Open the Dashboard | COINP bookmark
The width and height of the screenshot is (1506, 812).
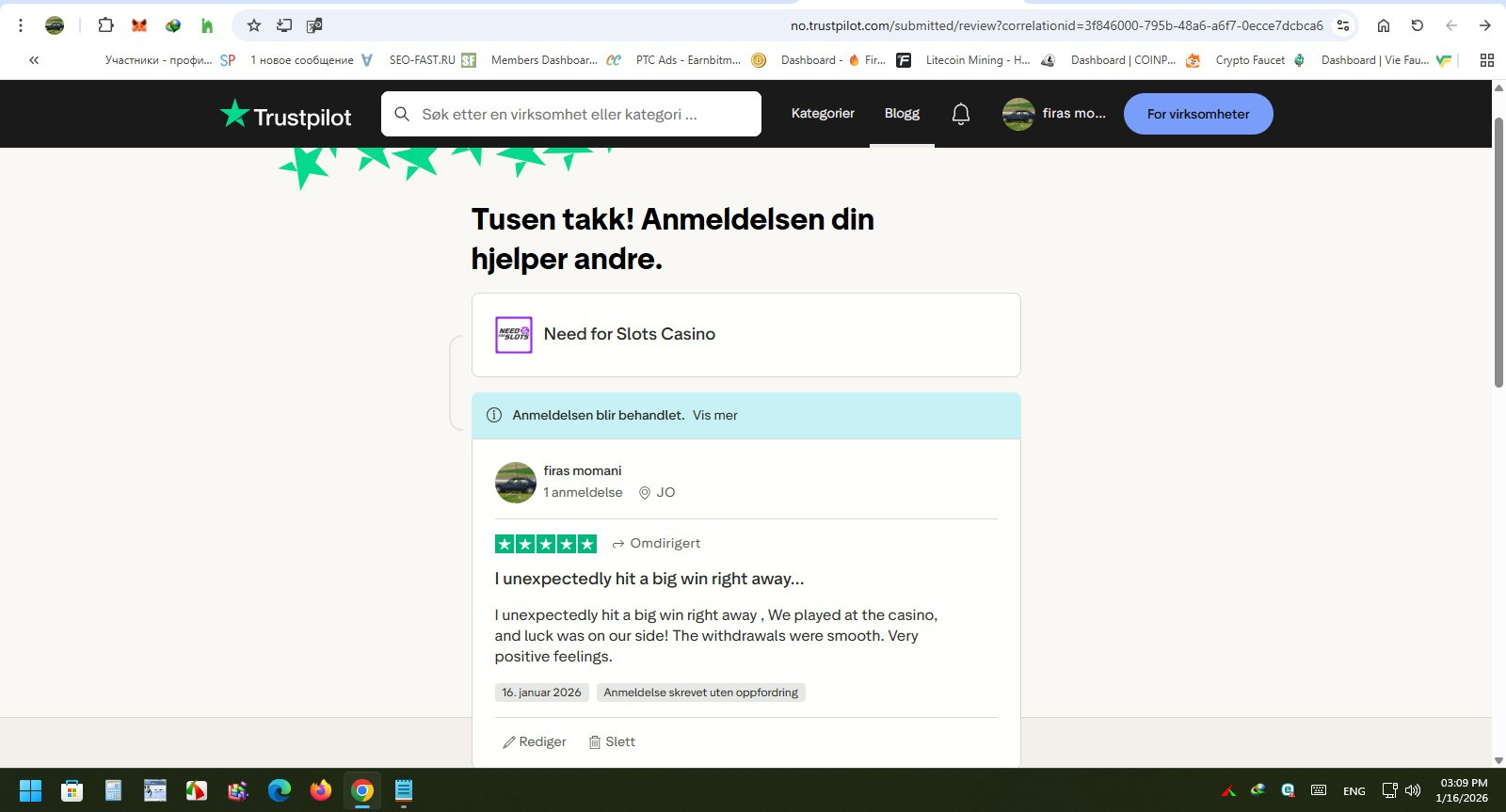(1134, 60)
